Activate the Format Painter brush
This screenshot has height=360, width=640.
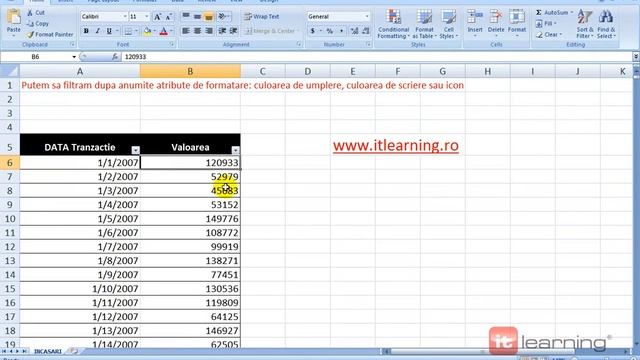(x=50, y=35)
